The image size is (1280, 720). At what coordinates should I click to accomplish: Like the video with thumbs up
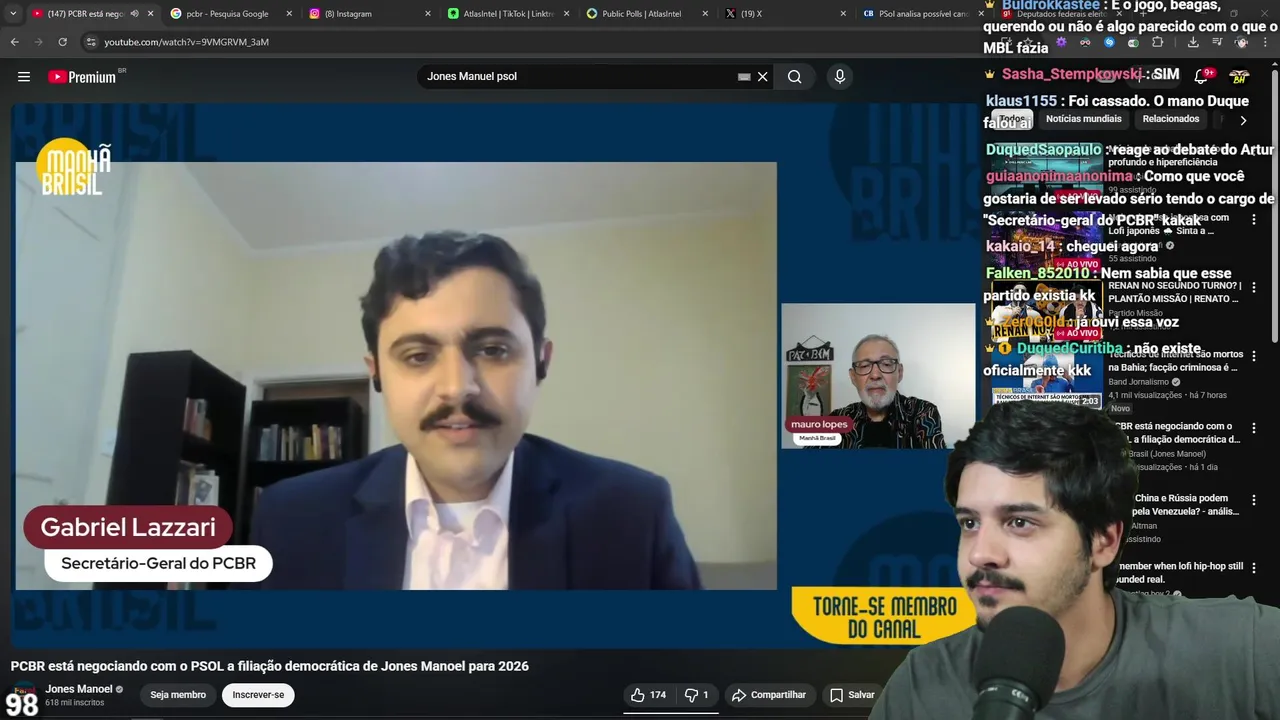coord(648,695)
